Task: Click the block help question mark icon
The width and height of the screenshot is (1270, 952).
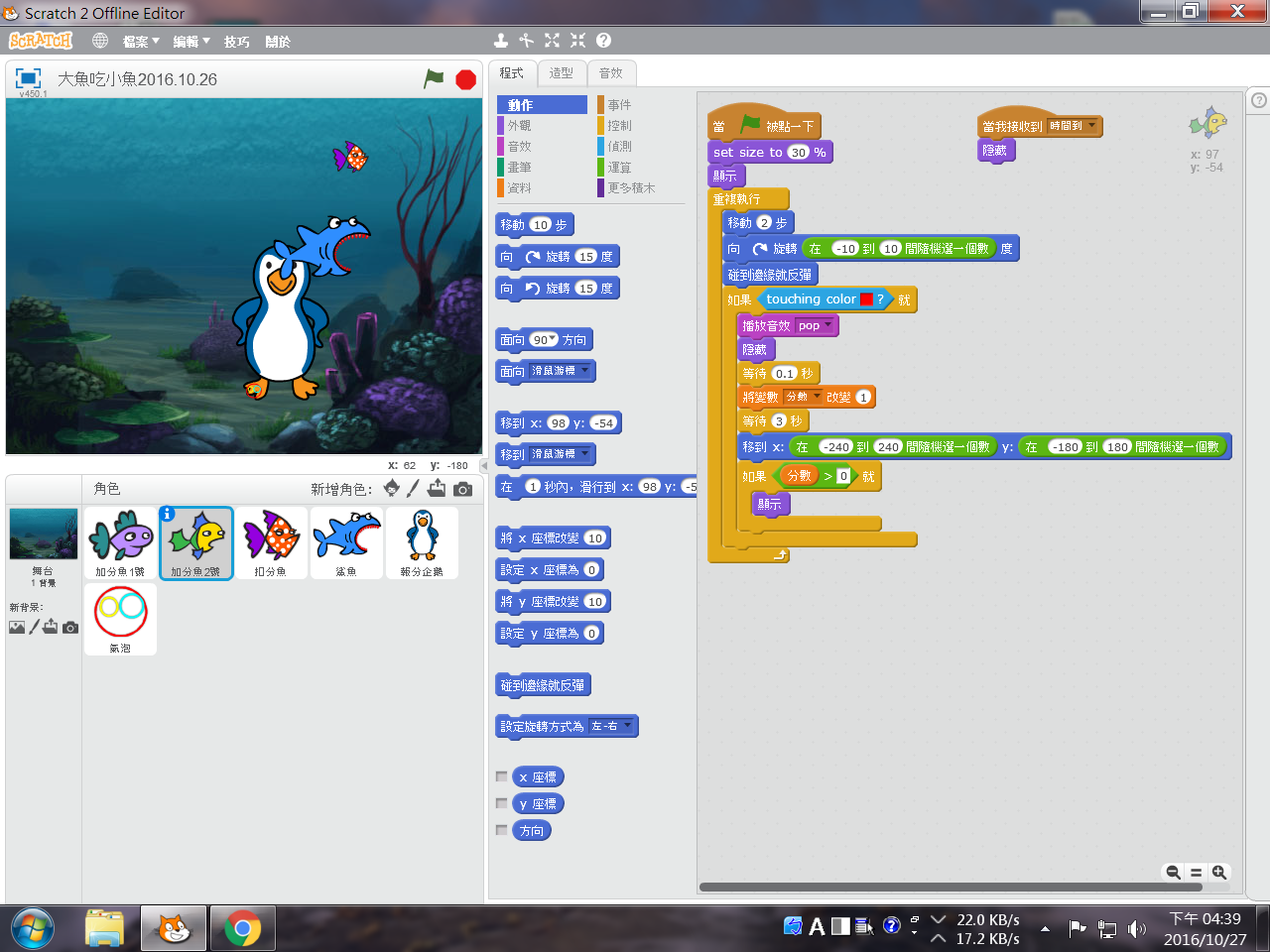Action: [x=603, y=41]
